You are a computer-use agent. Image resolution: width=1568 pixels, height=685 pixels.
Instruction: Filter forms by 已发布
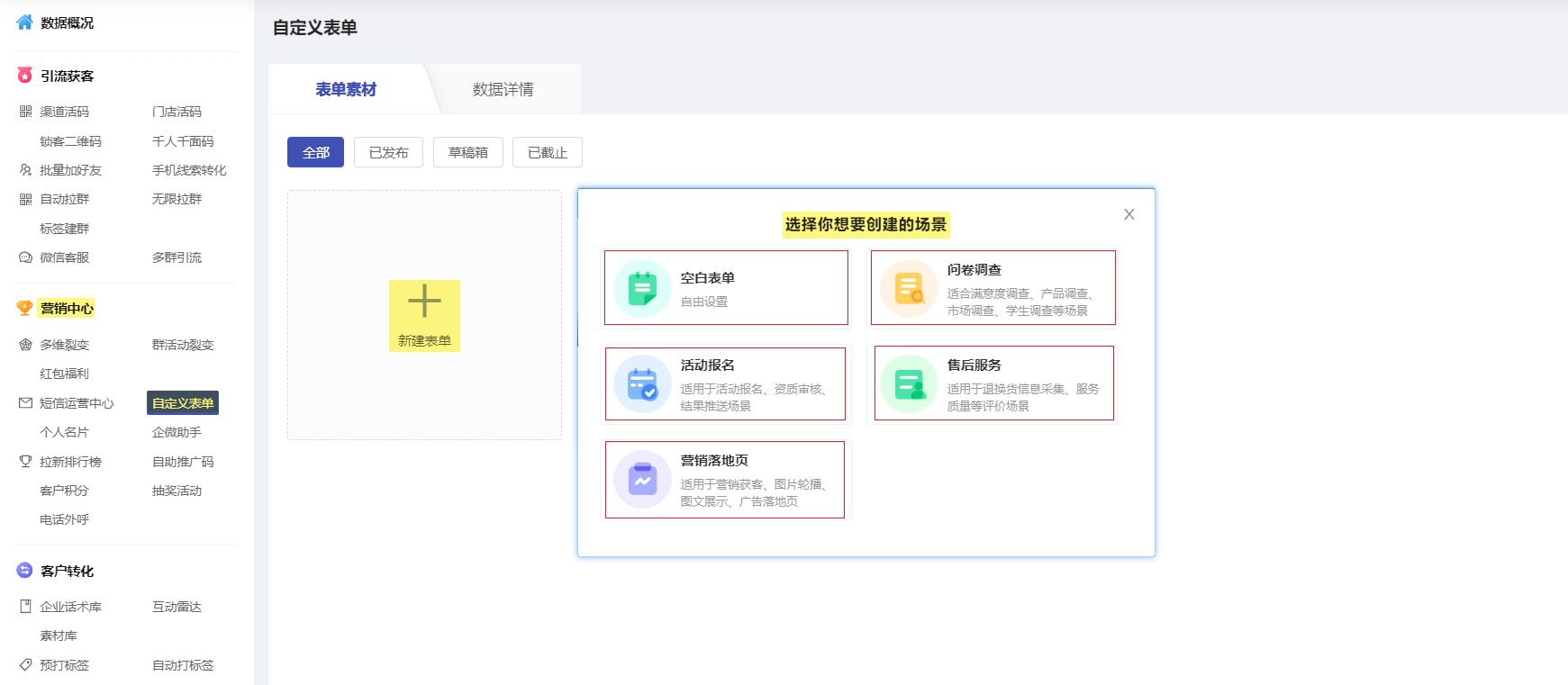coord(388,152)
